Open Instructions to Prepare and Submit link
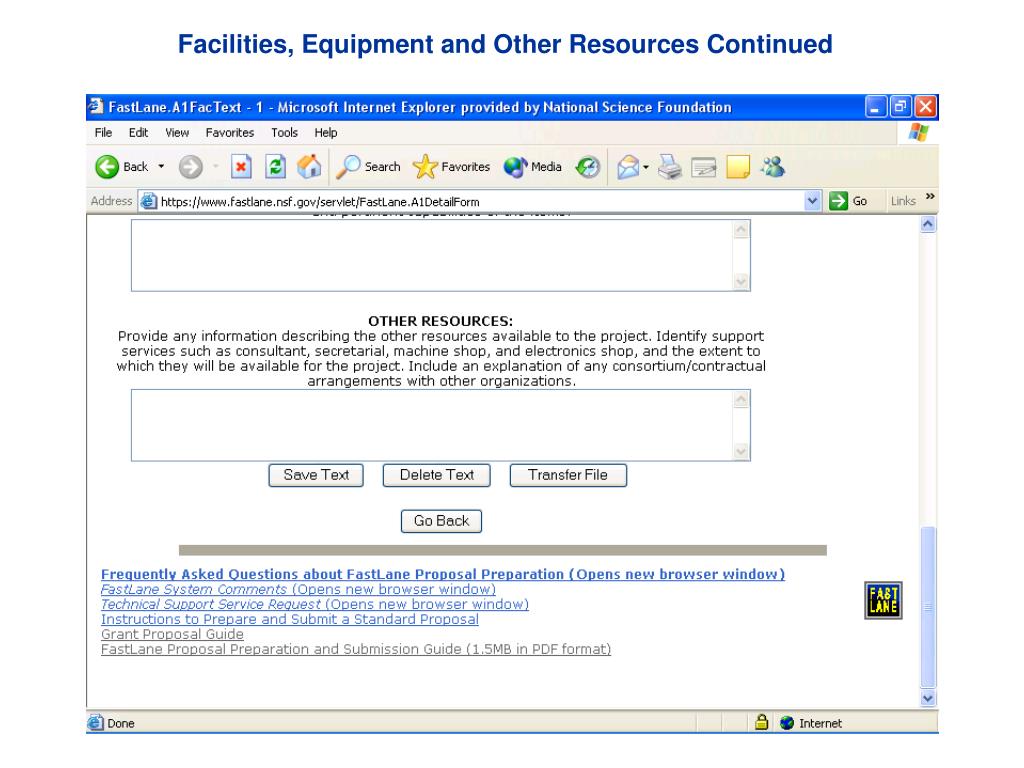This screenshot has width=1024, height=768. pos(290,619)
